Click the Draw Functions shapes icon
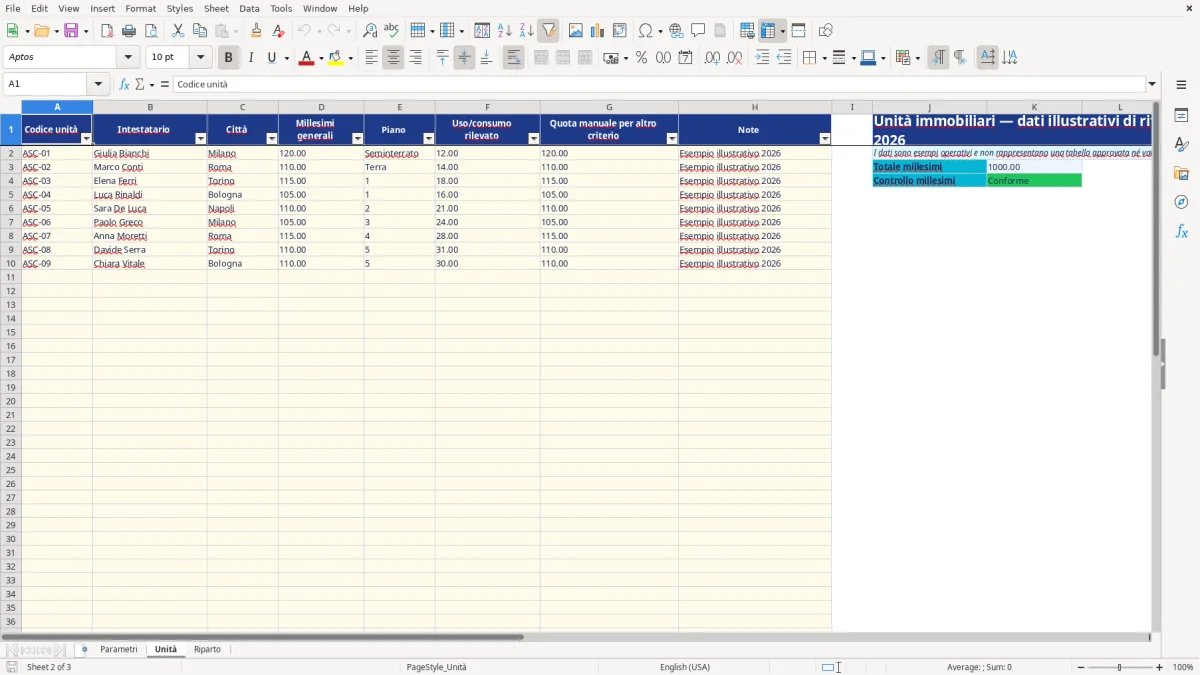 pos(825,30)
